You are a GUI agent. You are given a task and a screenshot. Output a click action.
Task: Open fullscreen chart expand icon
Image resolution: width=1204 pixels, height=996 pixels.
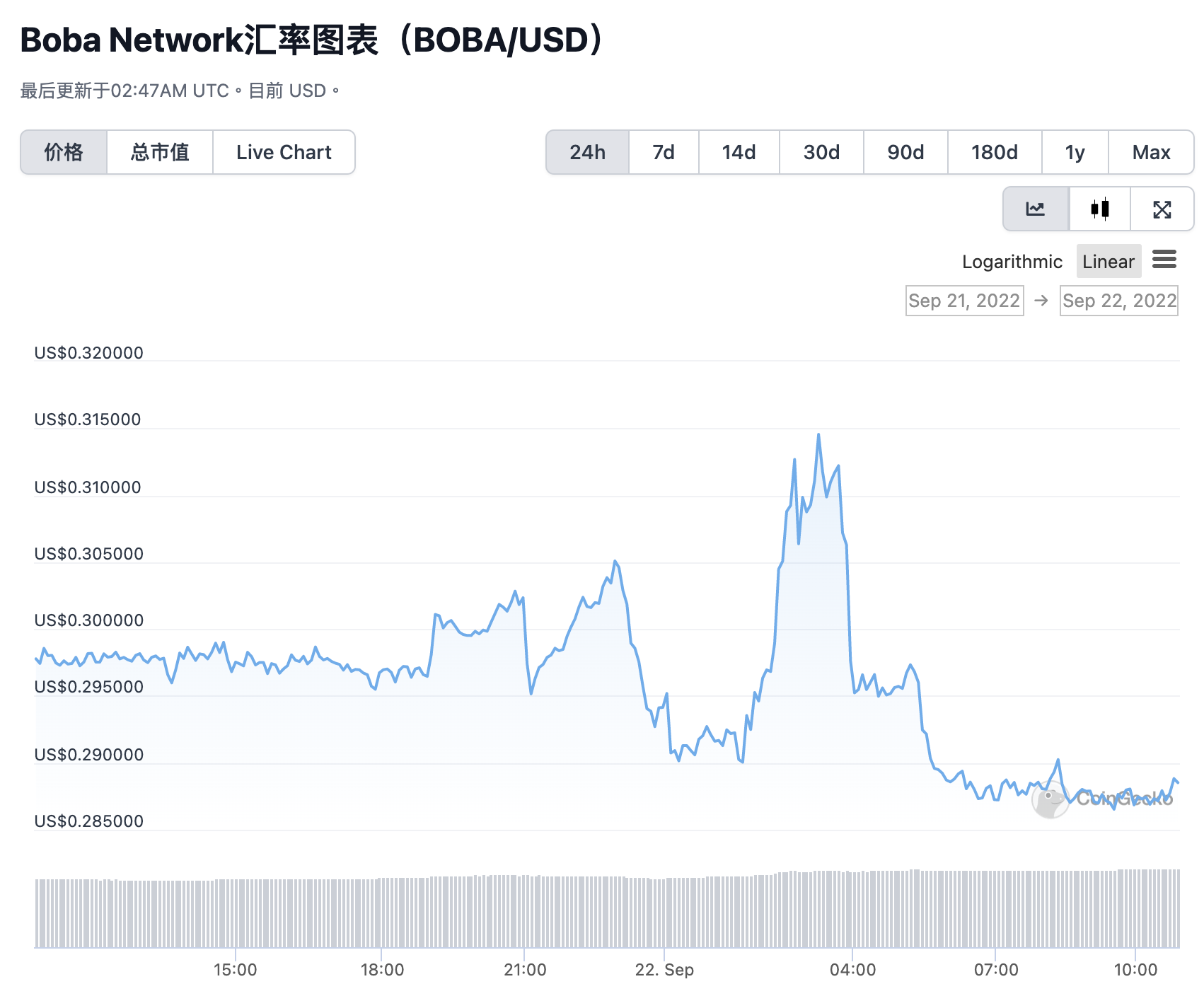1162,209
